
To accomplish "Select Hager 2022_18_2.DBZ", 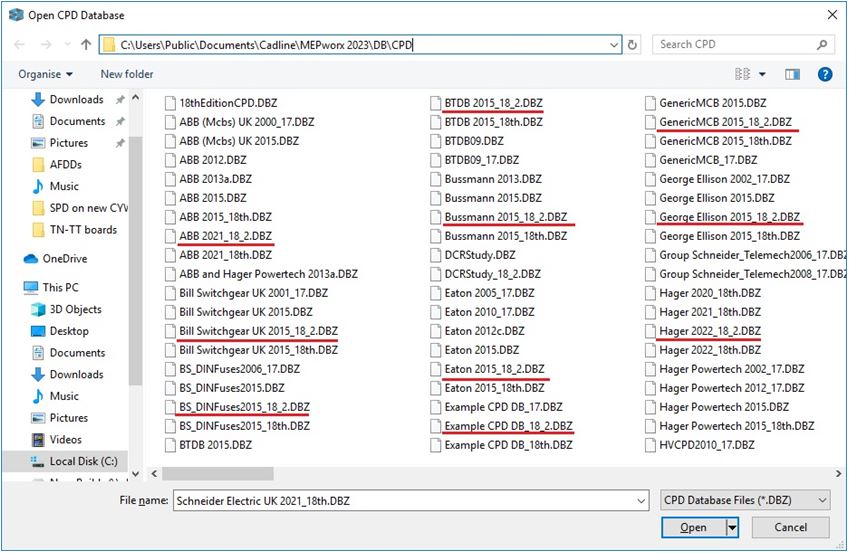I will (x=710, y=331).
